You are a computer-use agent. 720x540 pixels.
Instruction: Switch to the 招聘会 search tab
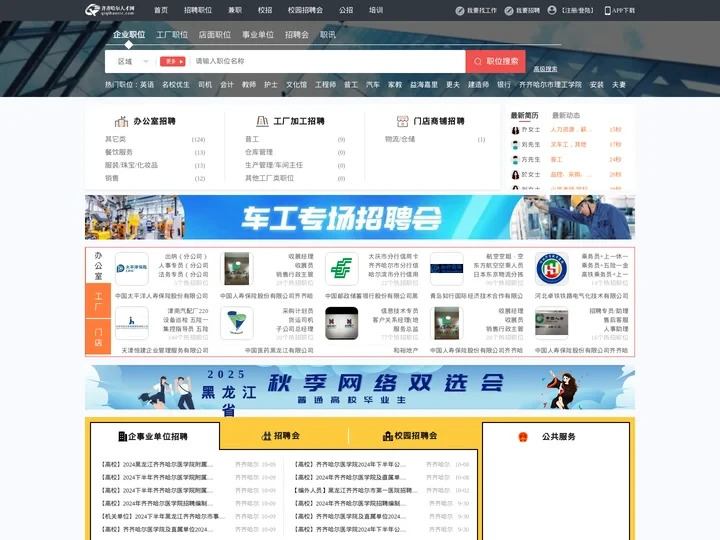click(297, 35)
